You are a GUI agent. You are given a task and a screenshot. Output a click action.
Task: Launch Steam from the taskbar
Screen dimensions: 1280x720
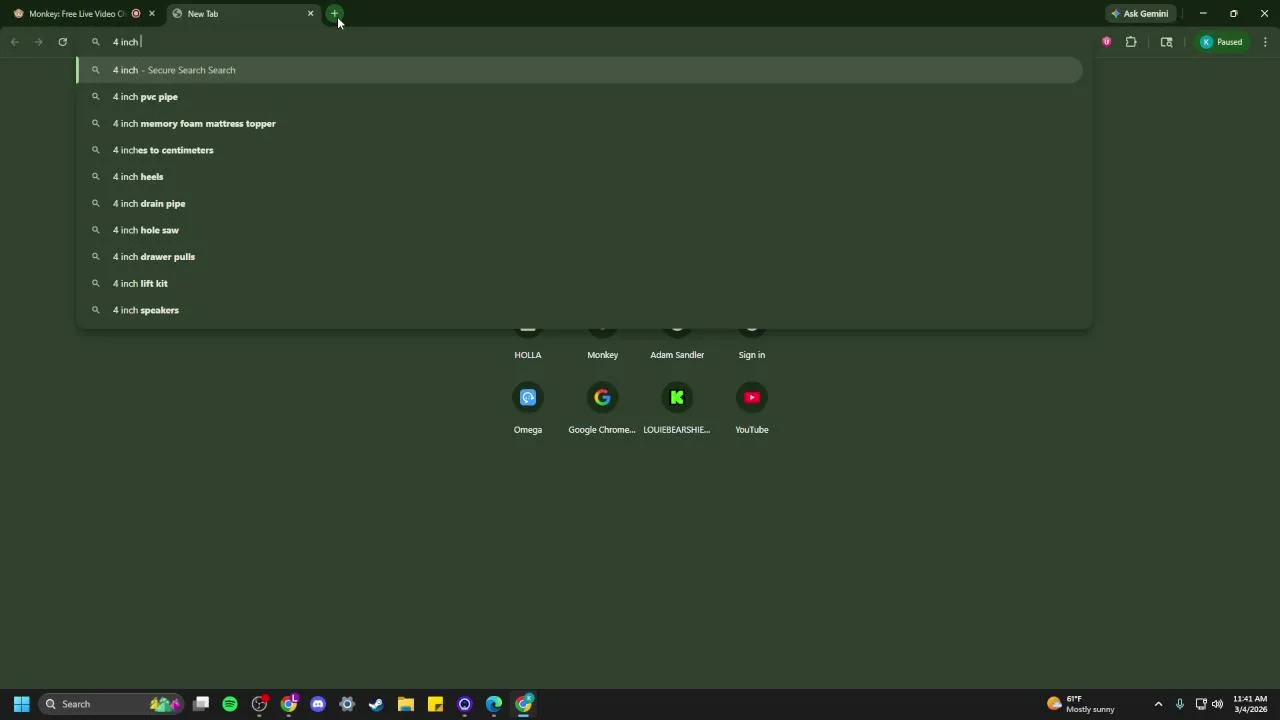pos(376,704)
